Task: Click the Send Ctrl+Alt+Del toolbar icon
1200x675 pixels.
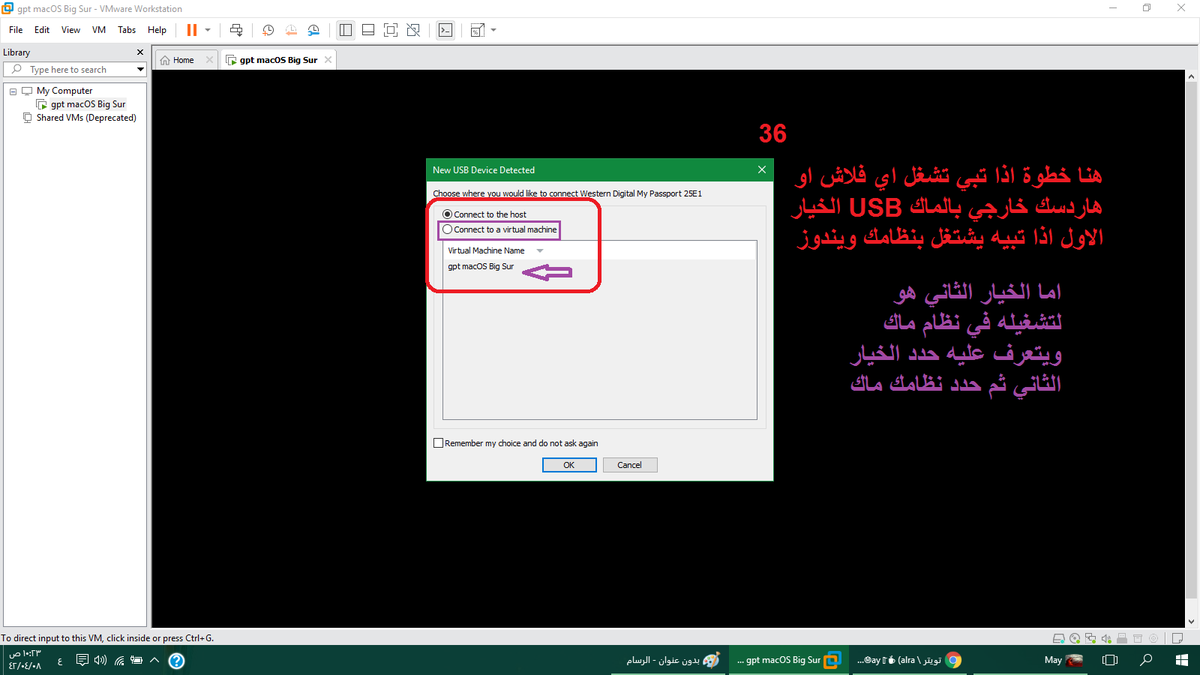Action: coord(236,30)
